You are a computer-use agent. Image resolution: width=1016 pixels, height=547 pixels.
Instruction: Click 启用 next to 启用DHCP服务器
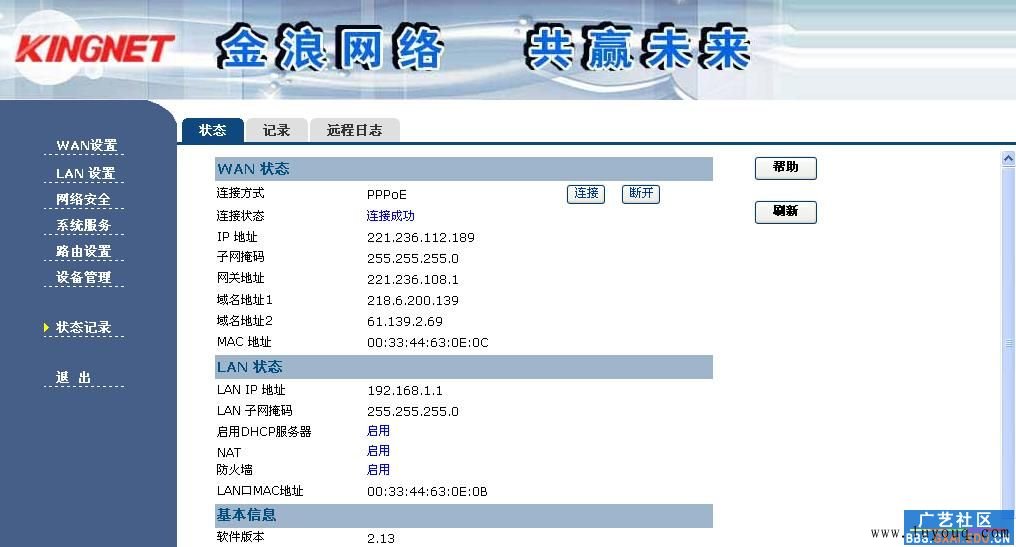point(378,431)
